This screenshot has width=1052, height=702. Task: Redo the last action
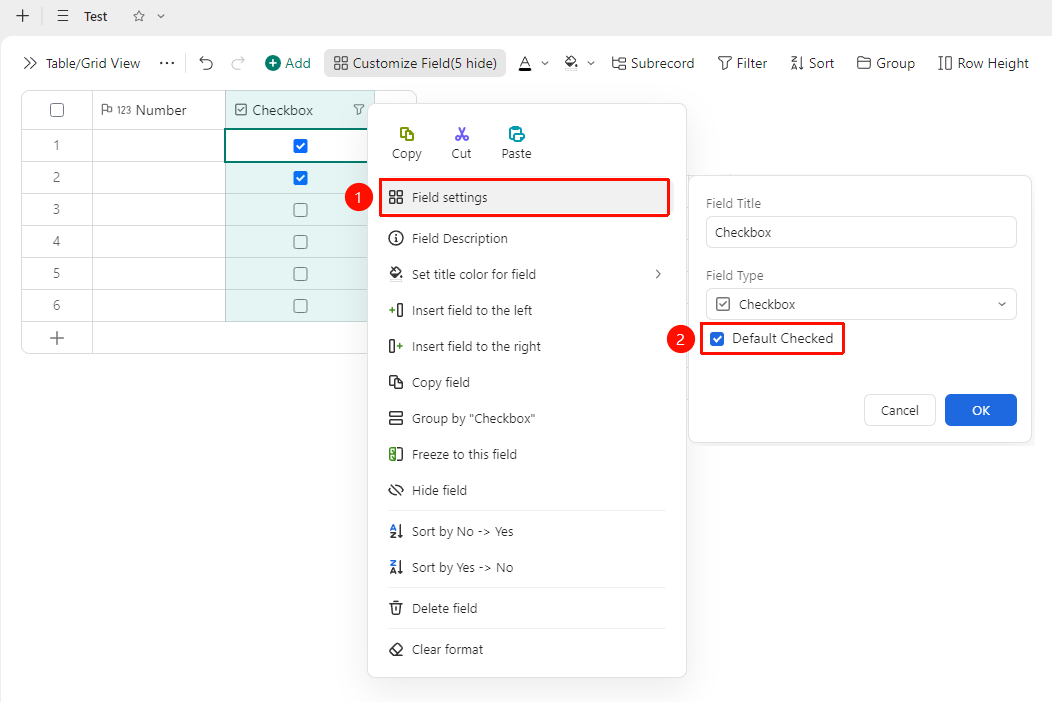click(x=238, y=63)
